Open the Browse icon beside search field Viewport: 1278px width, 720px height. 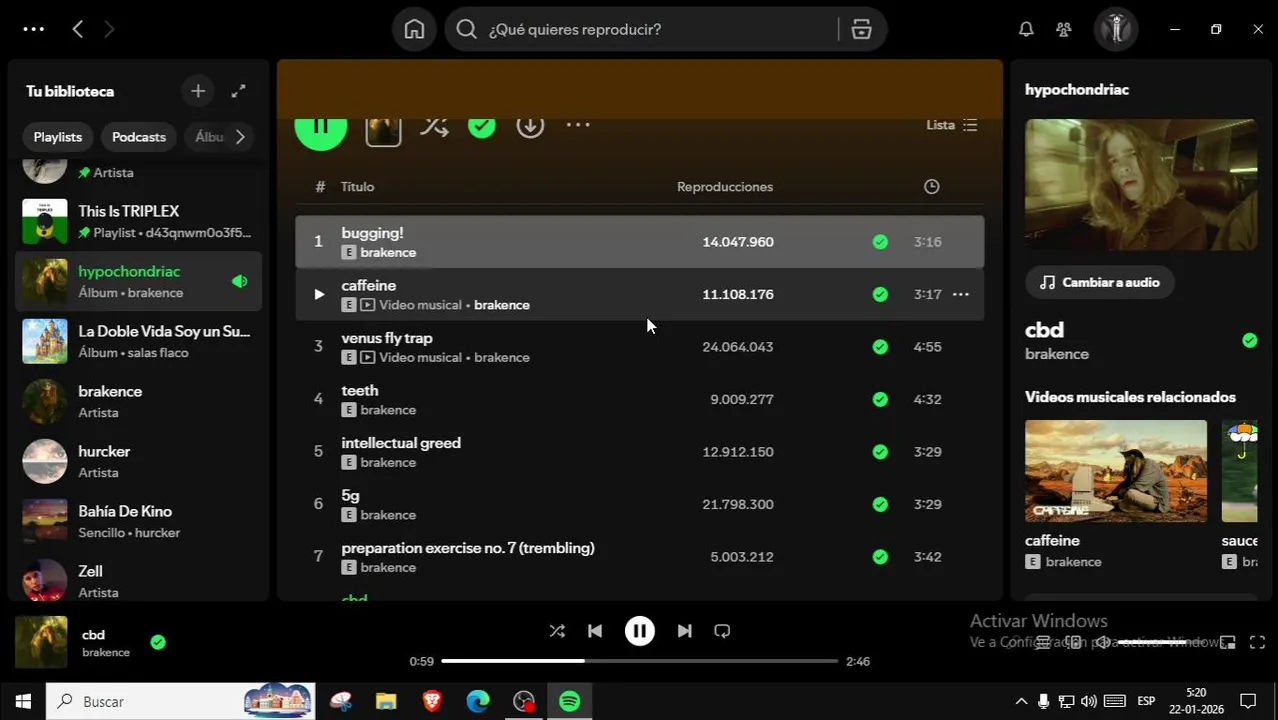tap(861, 29)
